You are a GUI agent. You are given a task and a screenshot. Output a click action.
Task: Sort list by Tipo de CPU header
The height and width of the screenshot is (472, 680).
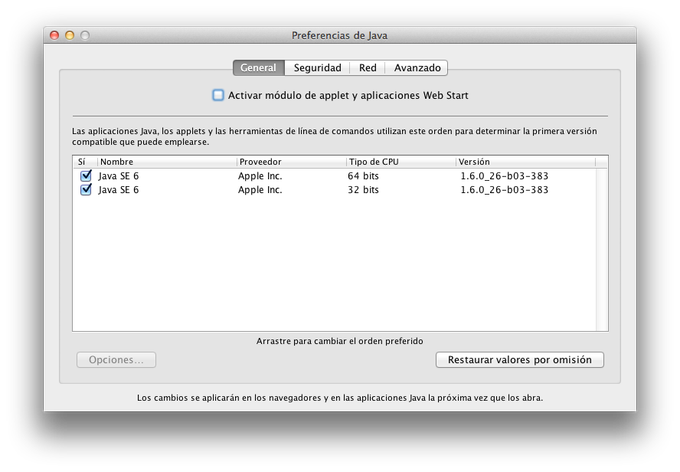pyautogui.click(x=401, y=162)
